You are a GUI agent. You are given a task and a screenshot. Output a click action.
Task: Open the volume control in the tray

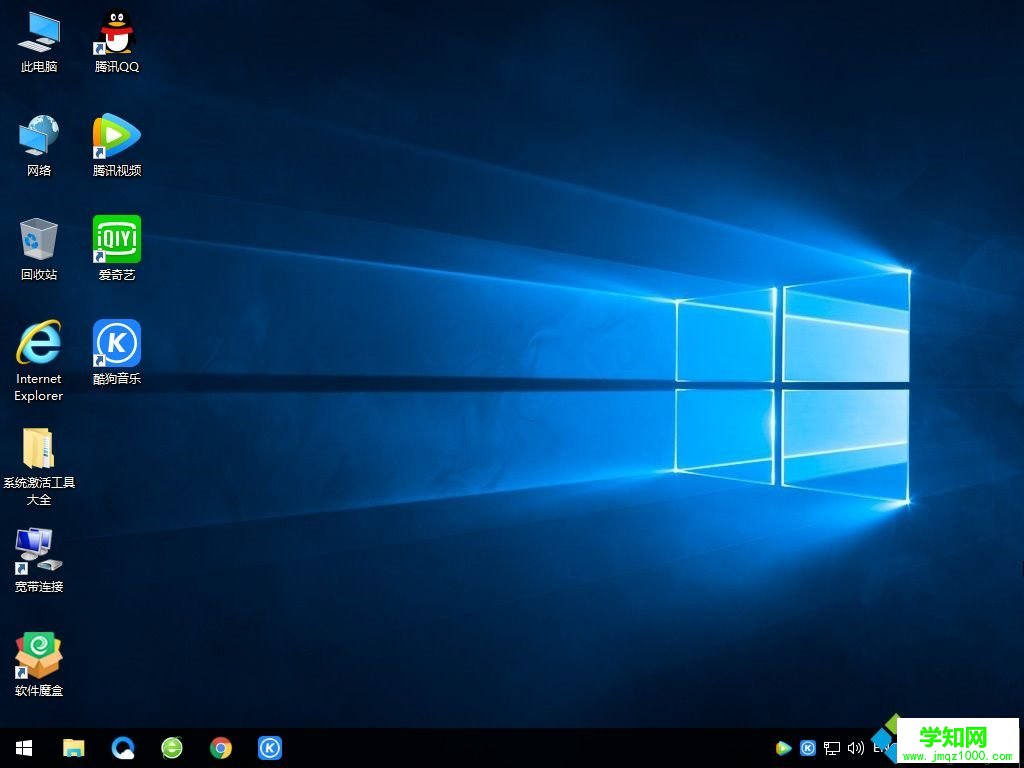(855, 747)
